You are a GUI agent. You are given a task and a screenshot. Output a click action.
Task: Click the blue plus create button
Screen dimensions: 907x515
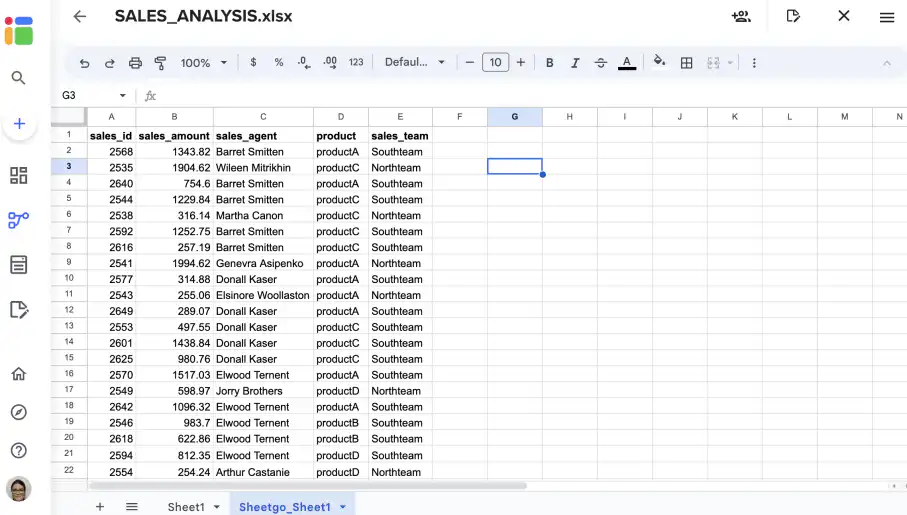click(19, 123)
